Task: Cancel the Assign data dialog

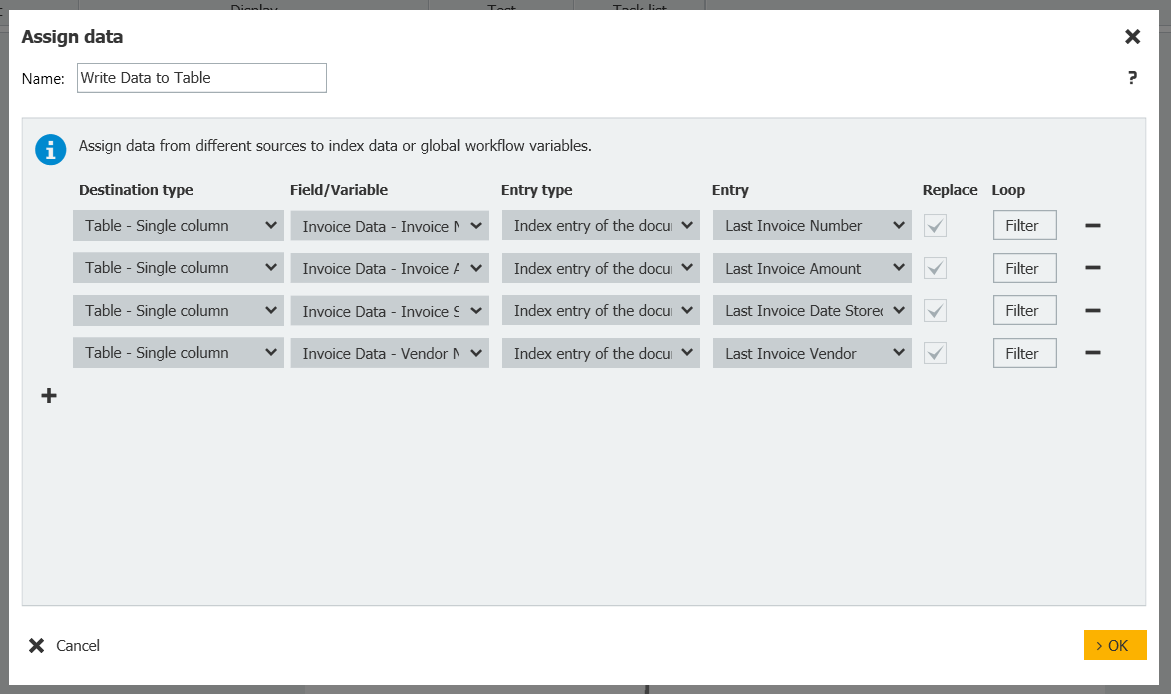Action: click(65, 646)
